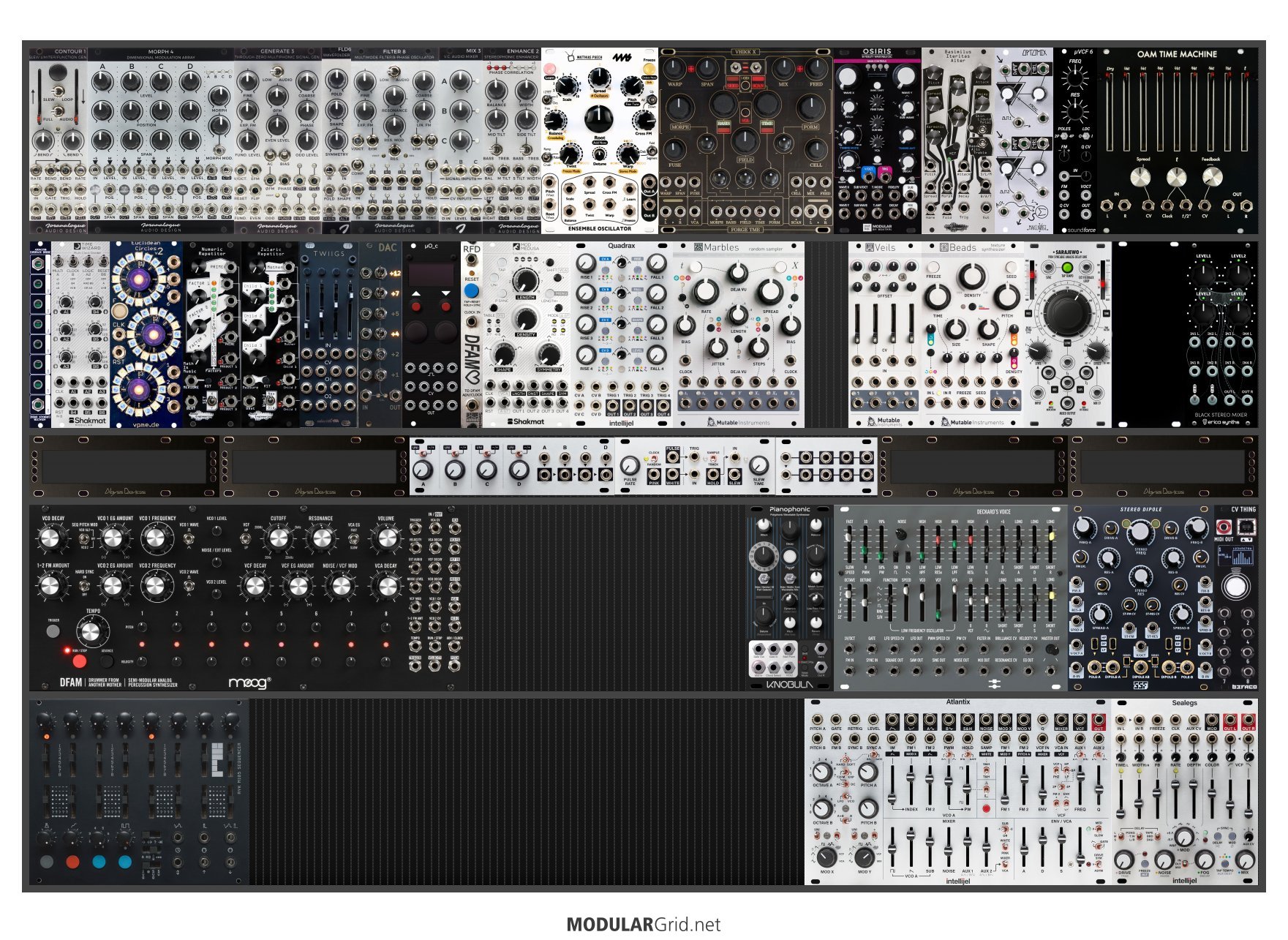Select the DFAM Tempo knob
Viewport: 1288px width, 940px height.
click(90, 632)
